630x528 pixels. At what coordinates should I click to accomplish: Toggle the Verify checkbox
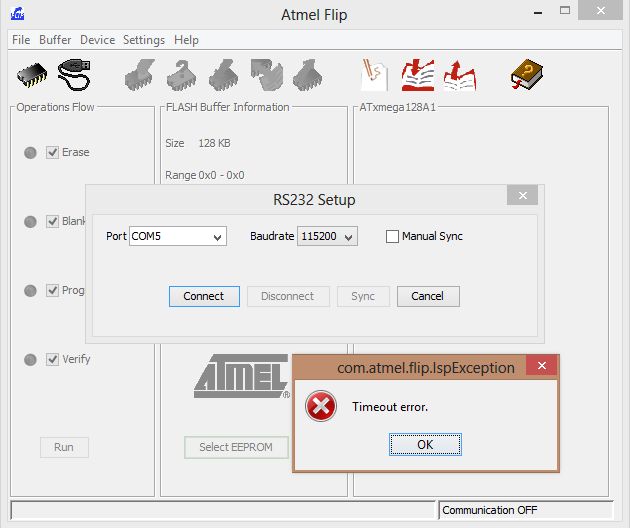pos(52,359)
